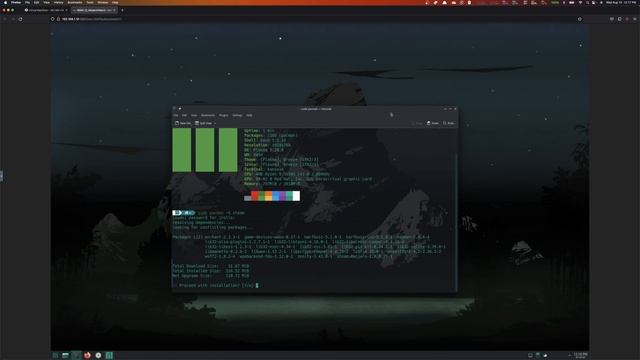Click the 'Proceed with installation' prompt text
This screenshot has width=640, height=360.
tap(215, 285)
